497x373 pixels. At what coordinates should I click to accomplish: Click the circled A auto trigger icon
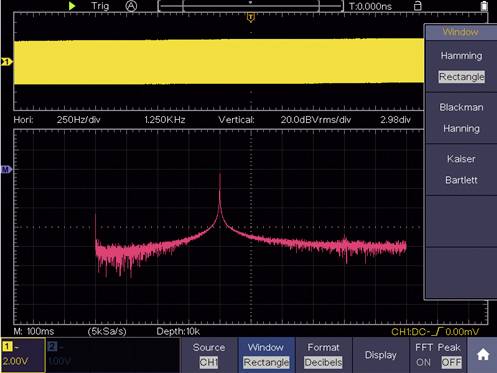coord(131,6)
